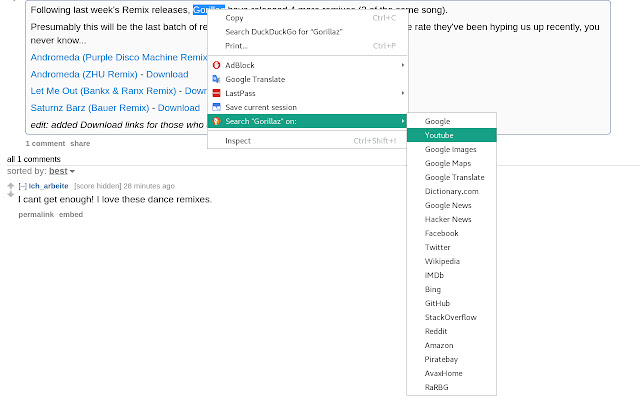Click the LastPass icon in context menu

coord(216,93)
